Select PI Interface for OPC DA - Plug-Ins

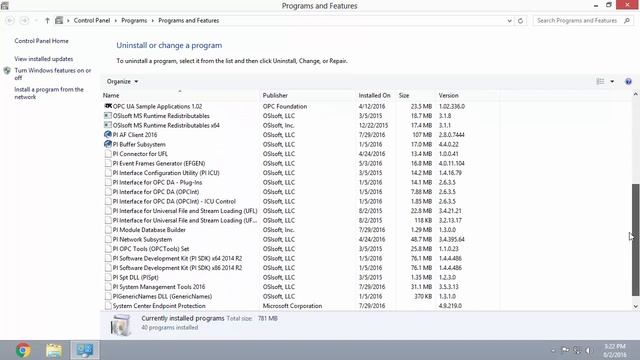coord(300,182)
